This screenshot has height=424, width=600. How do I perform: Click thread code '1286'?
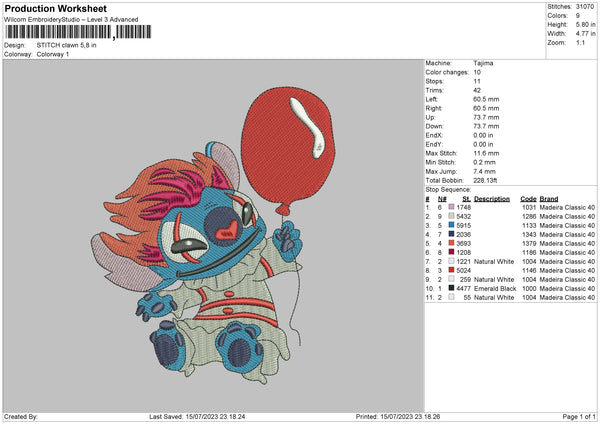point(529,216)
